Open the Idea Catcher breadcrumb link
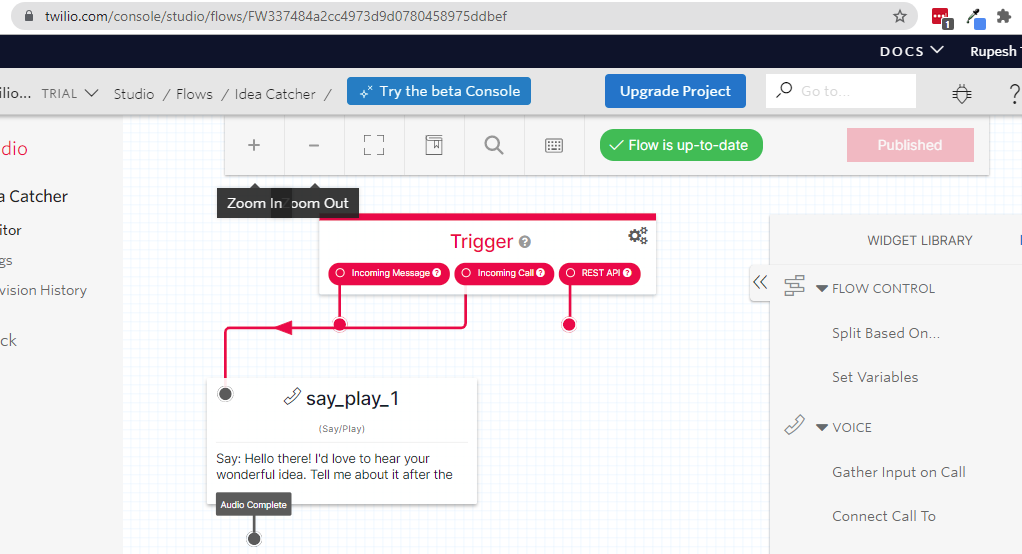This screenshot has height=554, width=1022. 275,94
